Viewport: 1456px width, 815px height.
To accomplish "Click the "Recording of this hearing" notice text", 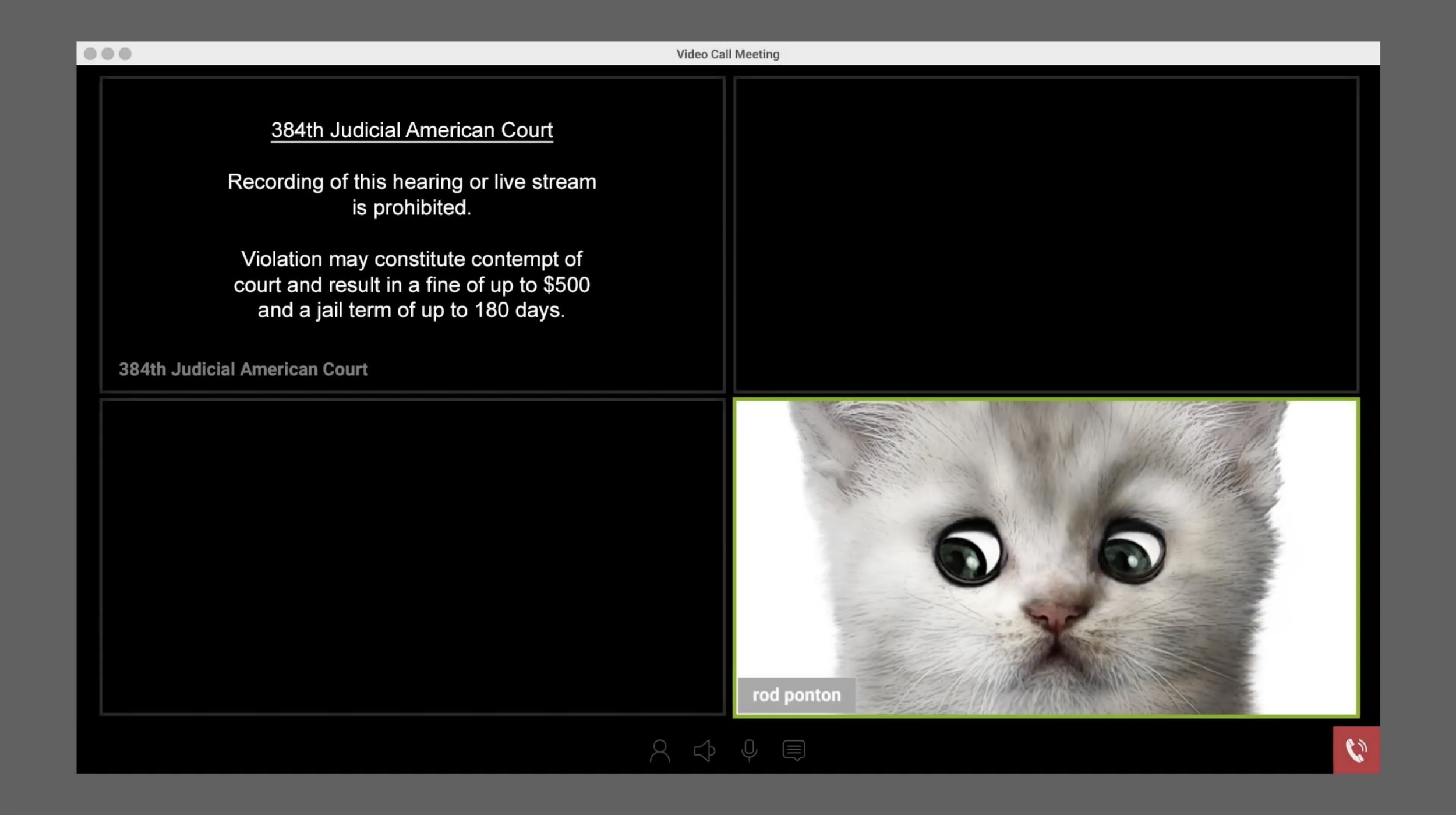I will tap(412, 194).
